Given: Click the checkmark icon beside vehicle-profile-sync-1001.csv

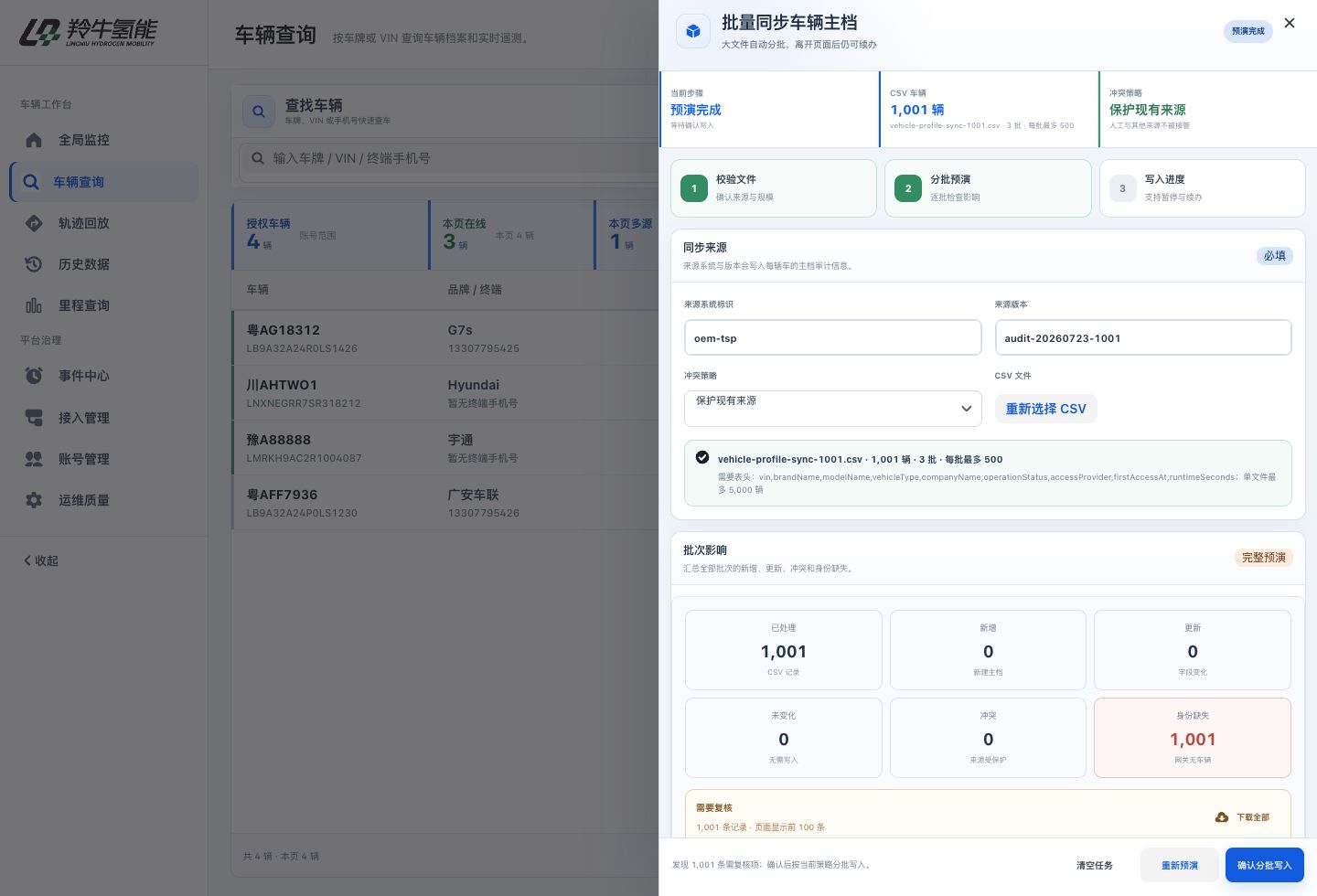Looking at the screenshot, I should 702,457.
